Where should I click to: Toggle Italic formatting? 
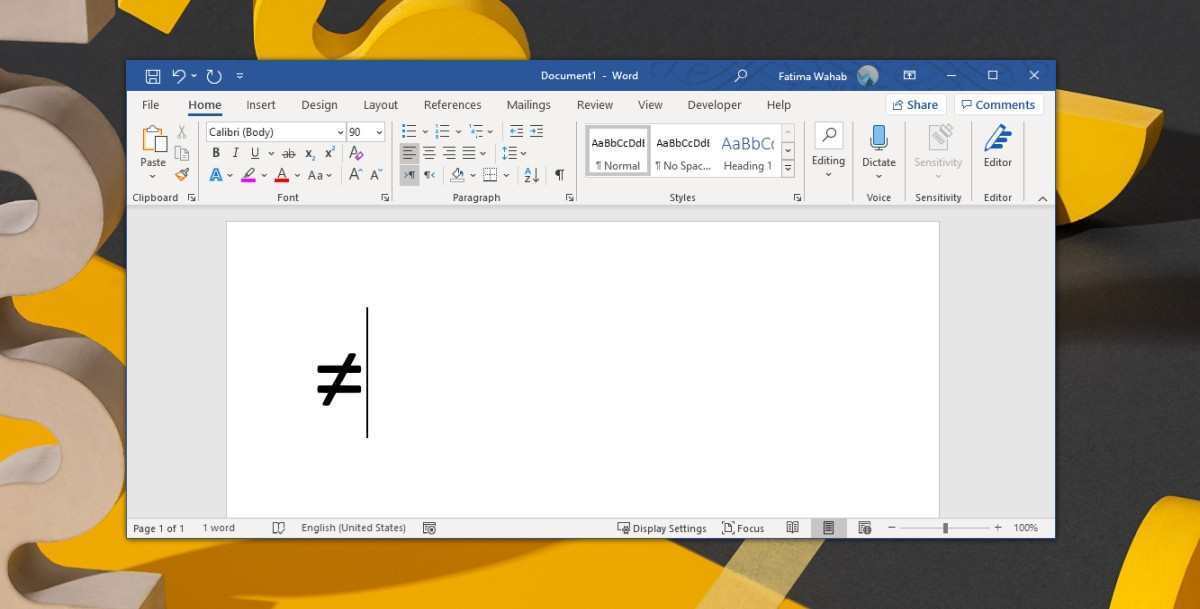click(236, 153)
